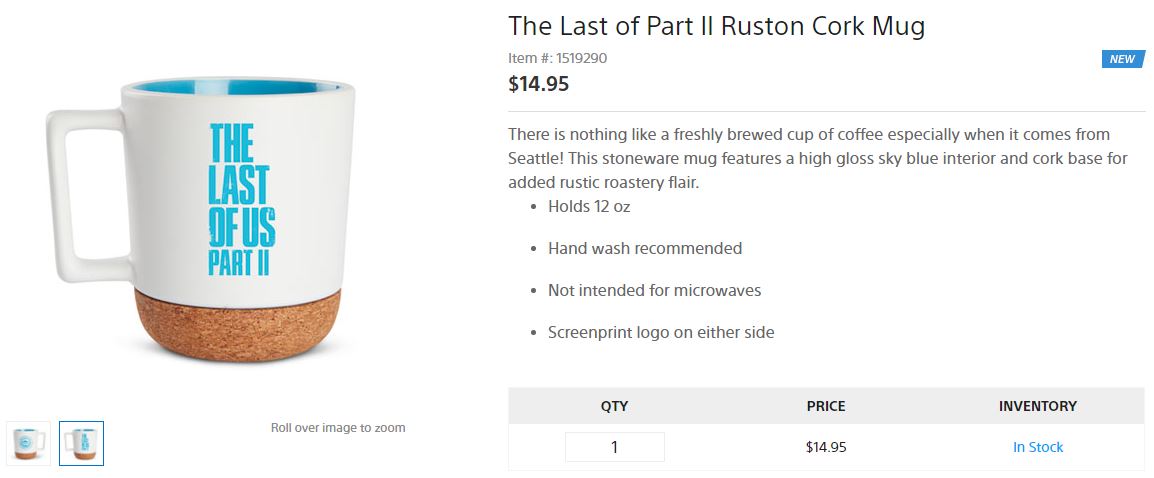Select the second mug thumbnail with blue border
The image size is (1154, 478).
coord(81,443)
